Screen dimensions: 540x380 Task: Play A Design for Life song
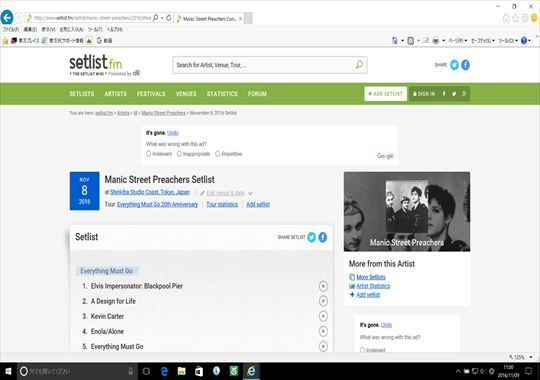pos(323,301)
